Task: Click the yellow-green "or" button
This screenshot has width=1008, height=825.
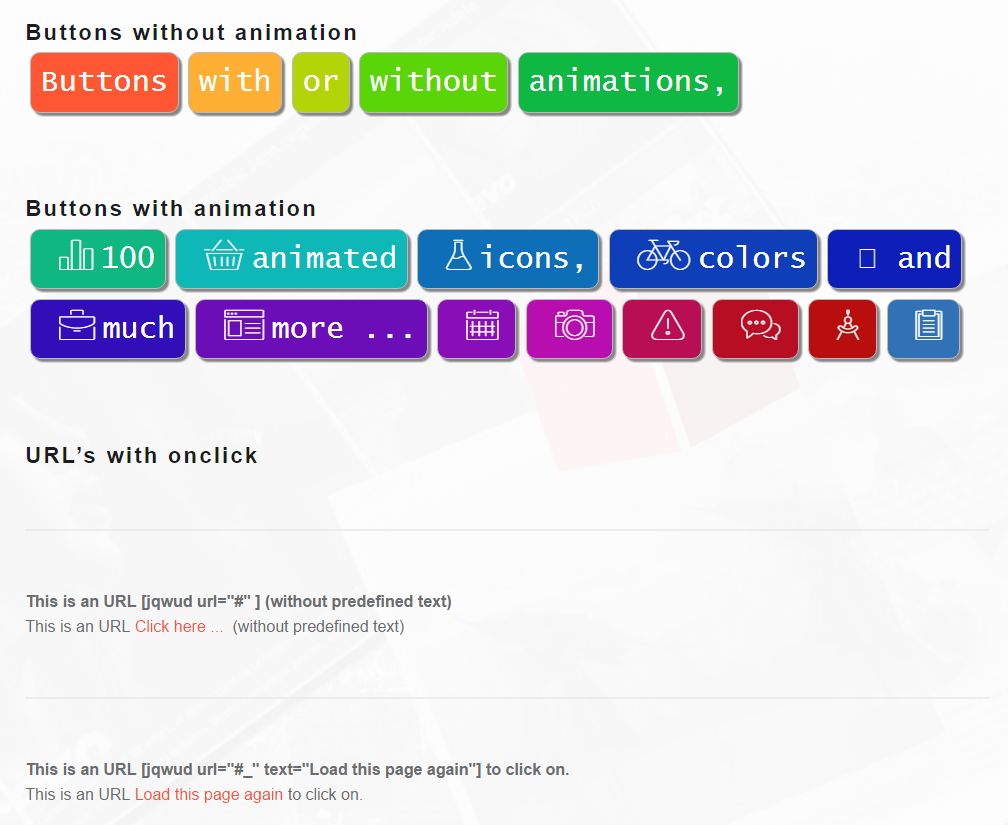Action: pyautogui.click(x=321, y=82)
